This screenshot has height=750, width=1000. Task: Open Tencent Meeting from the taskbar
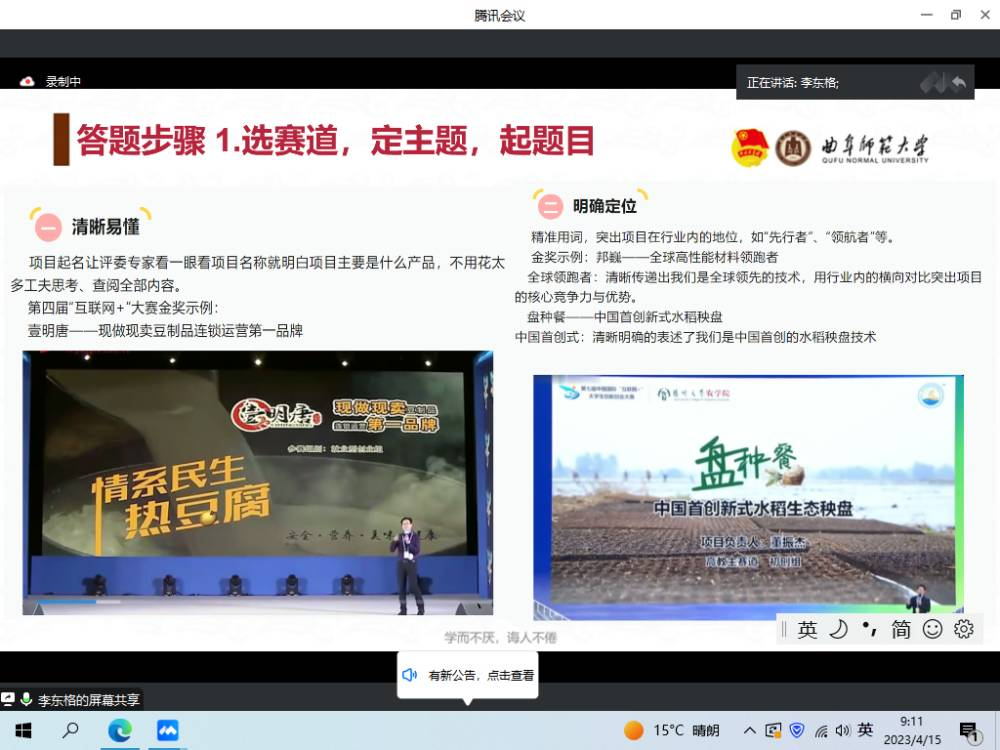click(x=166, y=731)
